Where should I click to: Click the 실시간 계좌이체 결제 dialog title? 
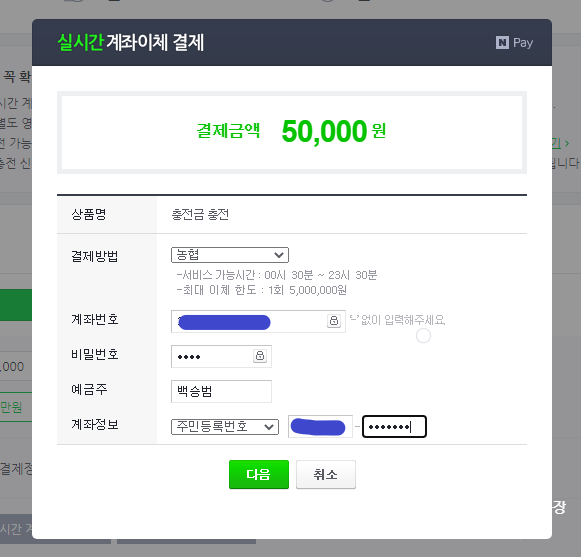130,42
